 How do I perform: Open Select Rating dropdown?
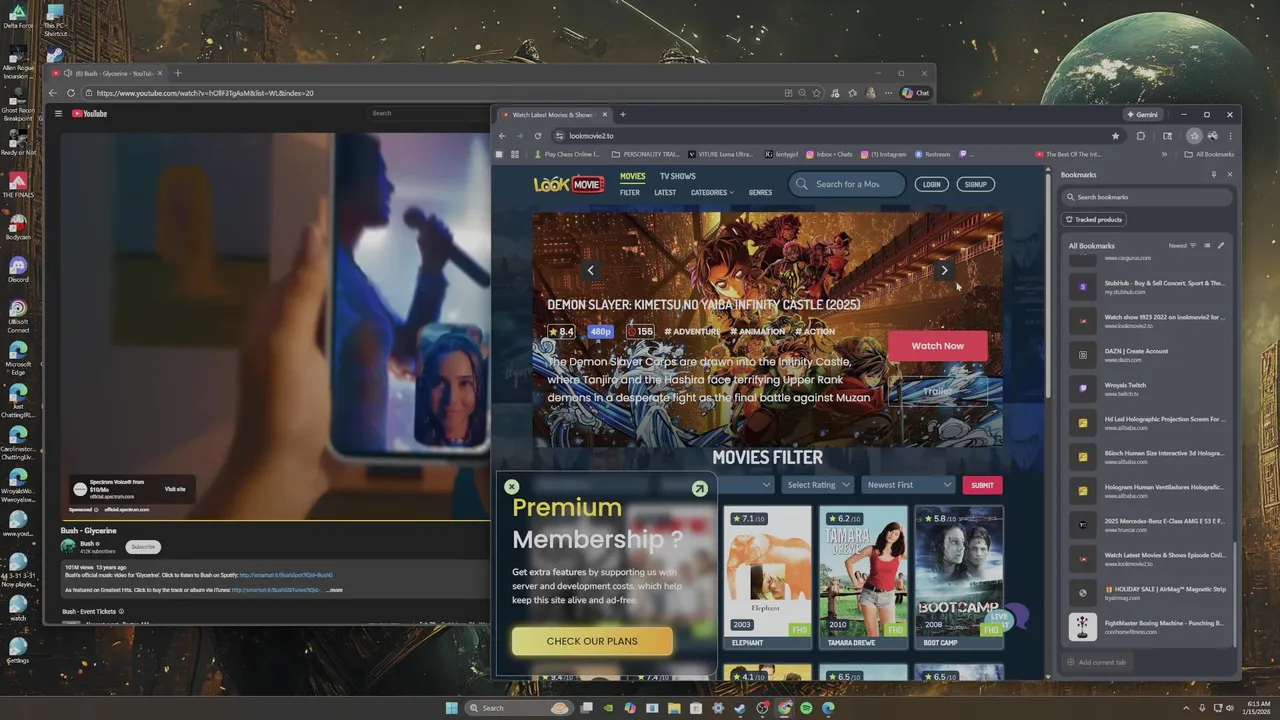click(818, 485)
